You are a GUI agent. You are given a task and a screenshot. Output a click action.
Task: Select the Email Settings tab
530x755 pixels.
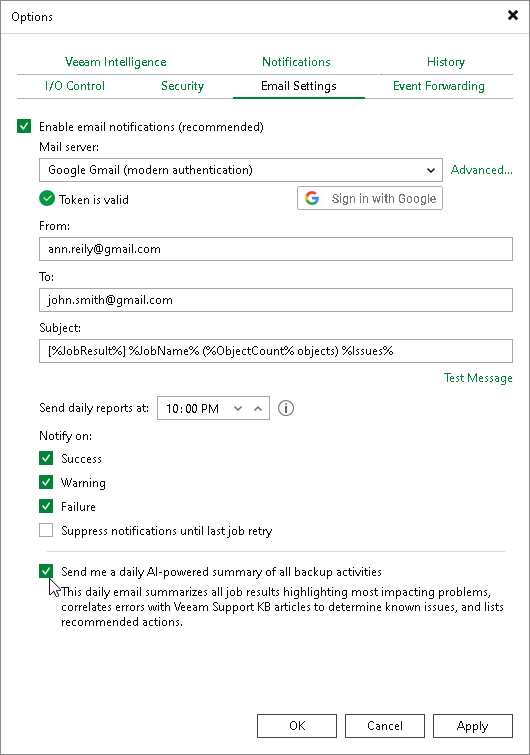[x=298, y=86]
